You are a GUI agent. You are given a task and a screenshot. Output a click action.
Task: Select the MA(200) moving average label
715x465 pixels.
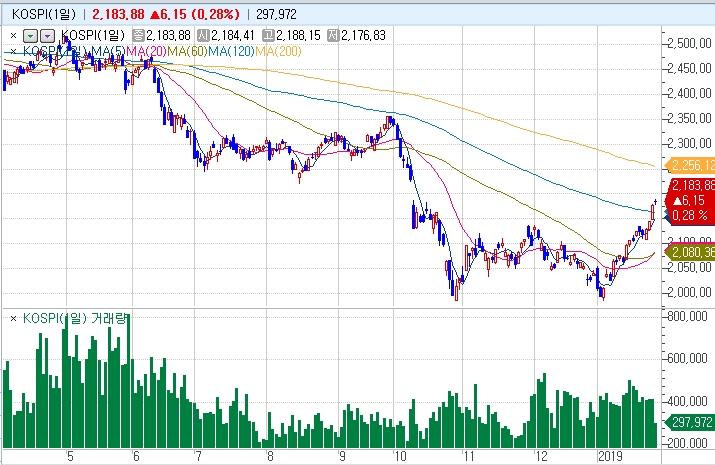click(x=276, y=50)
